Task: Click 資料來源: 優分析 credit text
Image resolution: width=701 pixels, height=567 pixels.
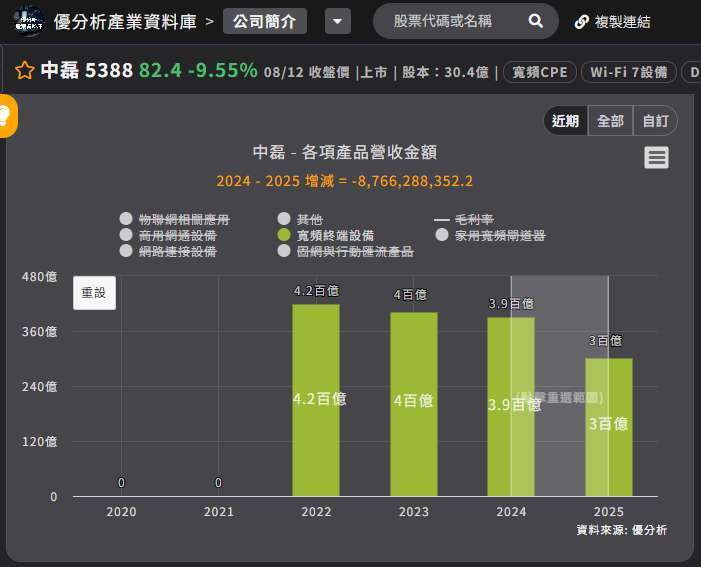Action: click(x=621, y=530)
